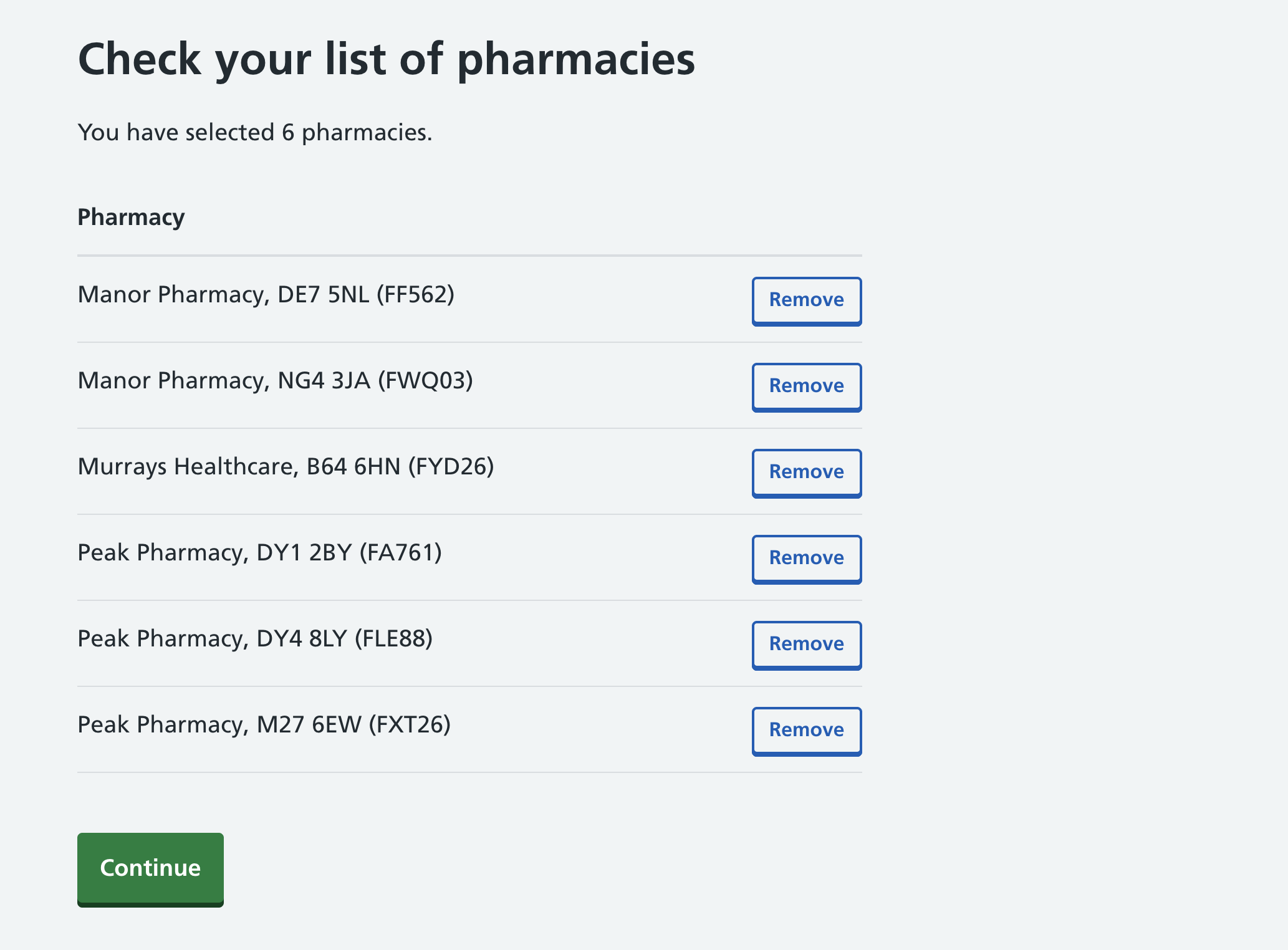This screenshot has height=950, width=1288.
Task: Remove Manor Pharmacy NG4 3JA from the list
Action: [x=806, y=386]
